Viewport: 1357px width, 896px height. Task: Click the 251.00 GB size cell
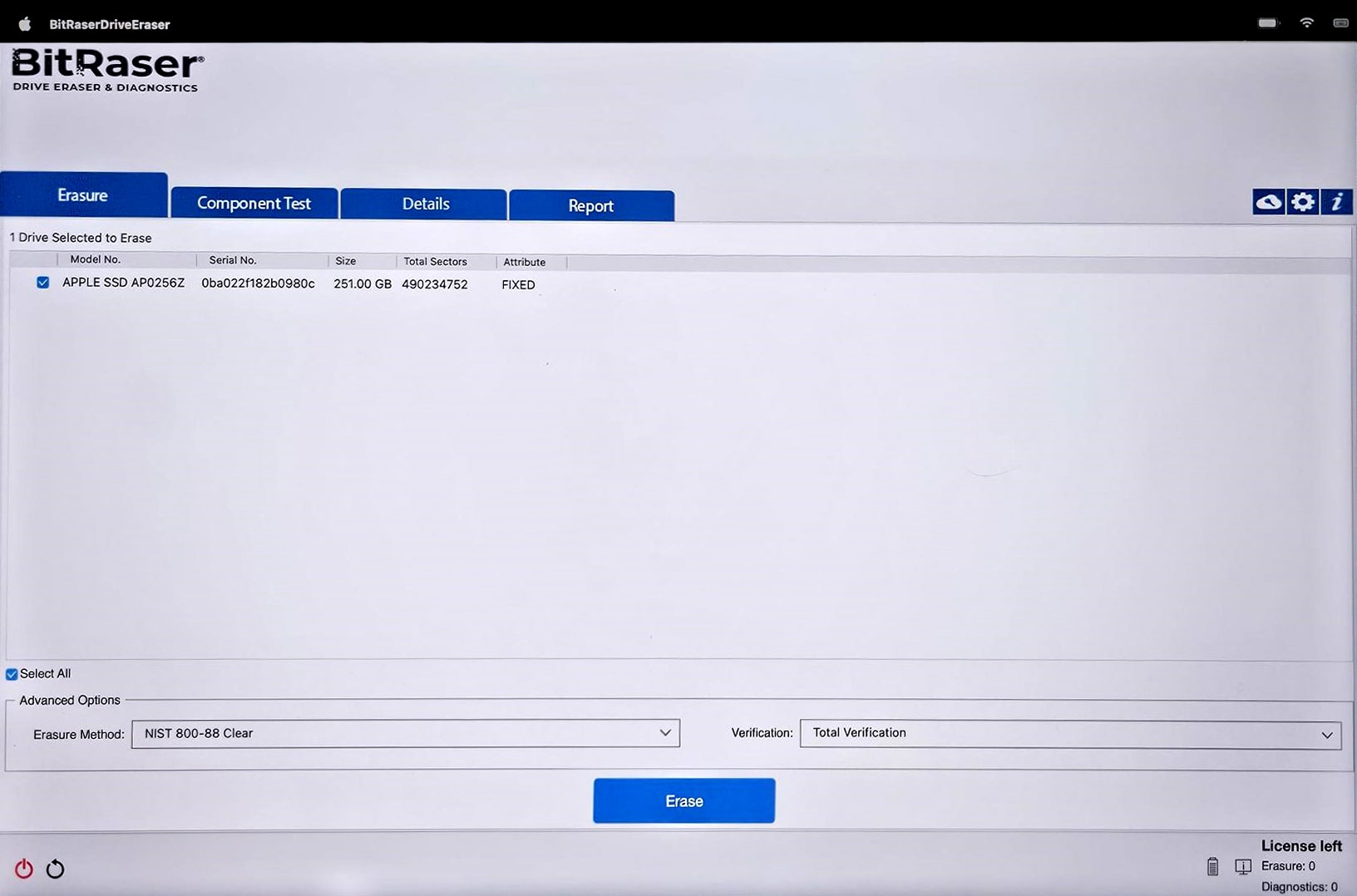pos(363,284)
